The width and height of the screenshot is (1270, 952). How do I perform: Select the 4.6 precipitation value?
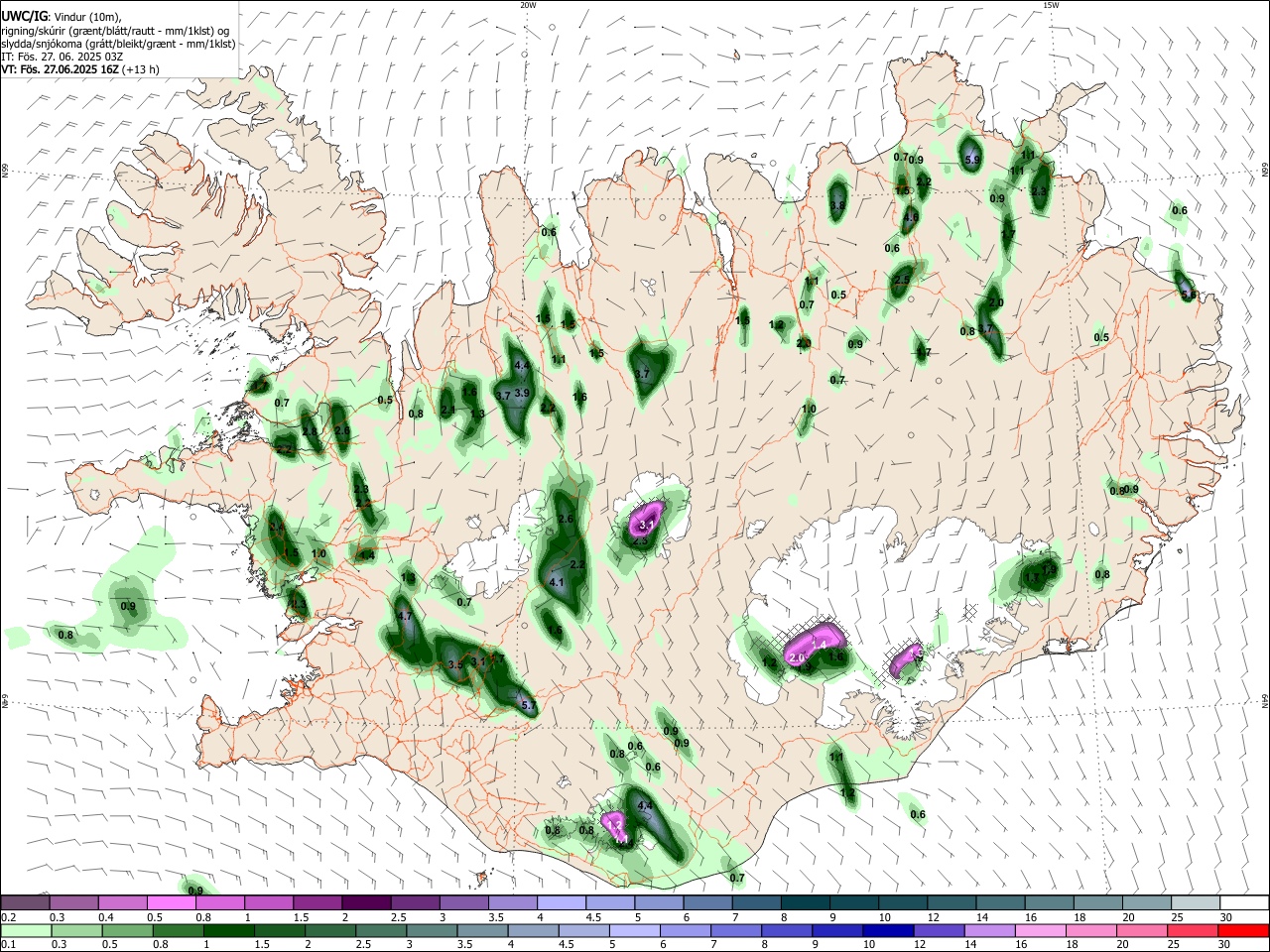click(911, 217)
